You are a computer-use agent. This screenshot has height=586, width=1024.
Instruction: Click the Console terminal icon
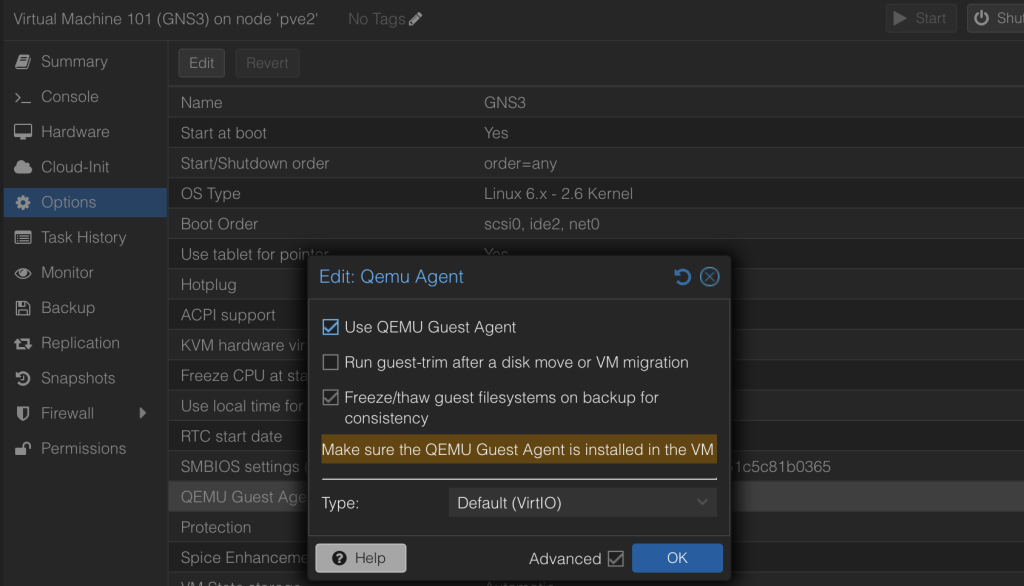pyautogui.click(x=22, y=97)
